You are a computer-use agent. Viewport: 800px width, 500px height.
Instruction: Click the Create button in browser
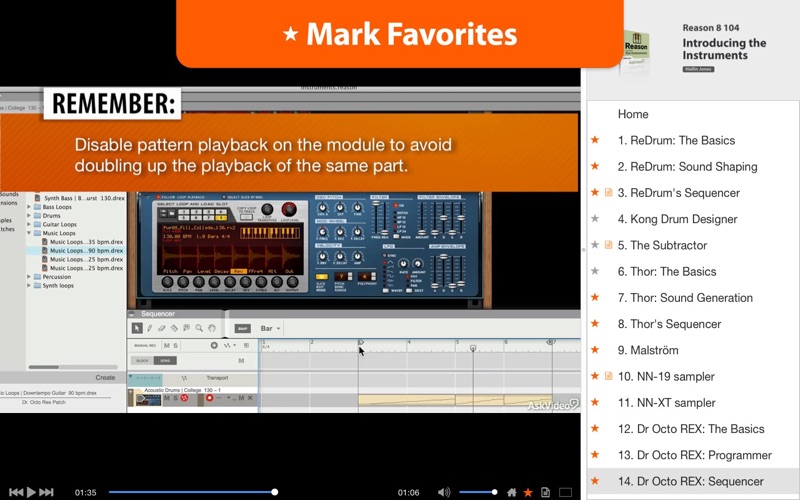point(105,378)
